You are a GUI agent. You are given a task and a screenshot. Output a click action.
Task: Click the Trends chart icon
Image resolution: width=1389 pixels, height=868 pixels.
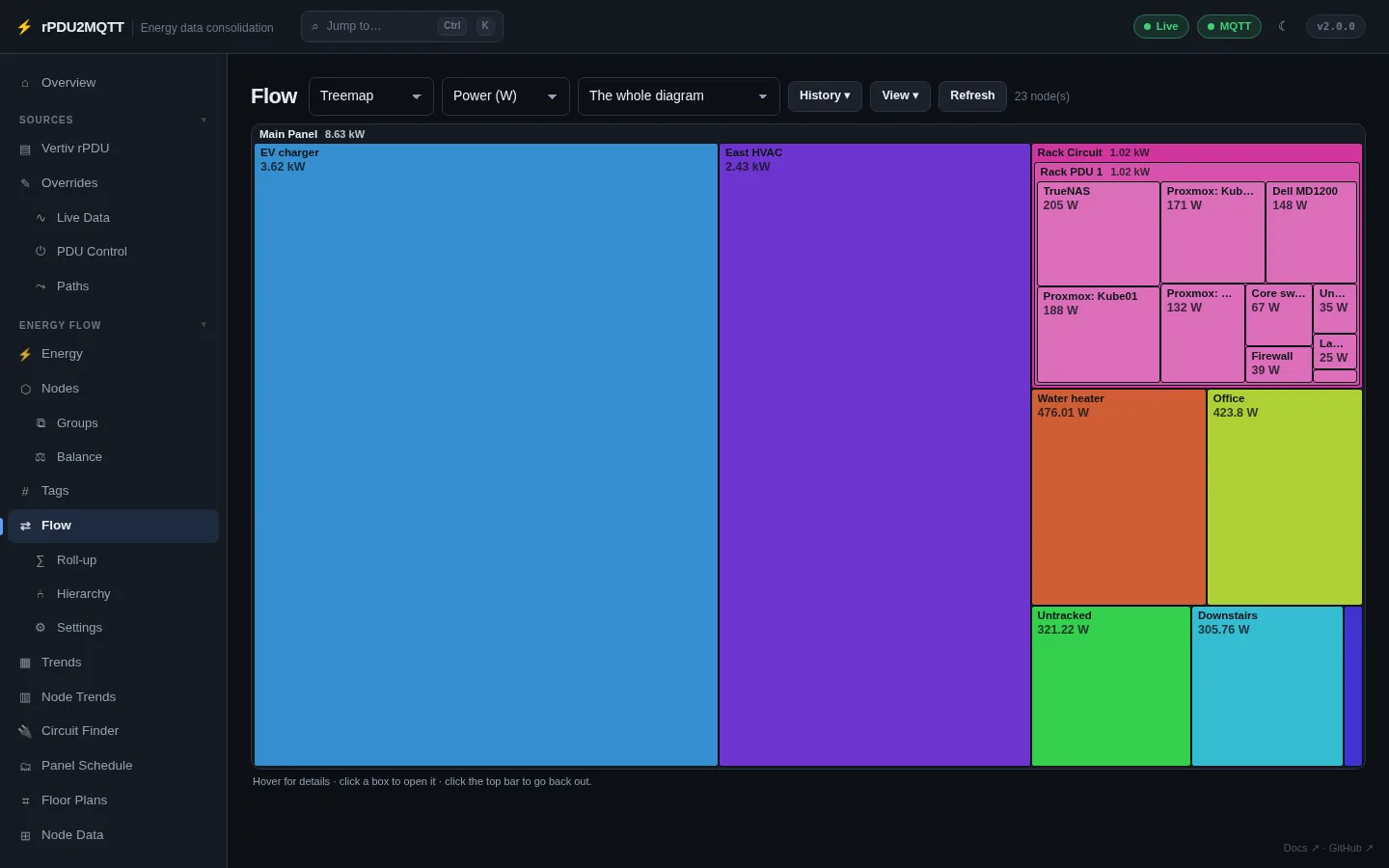coord(25,663)
